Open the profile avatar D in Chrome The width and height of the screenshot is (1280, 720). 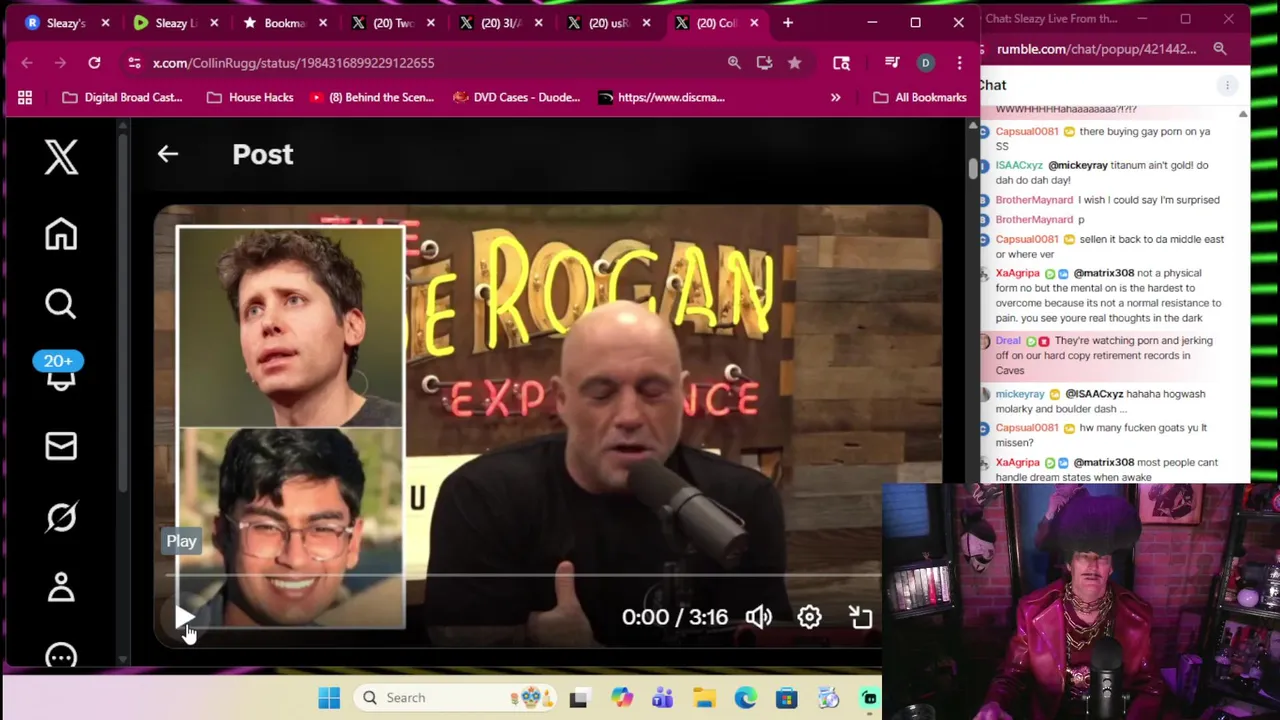(x=925, y=63)
